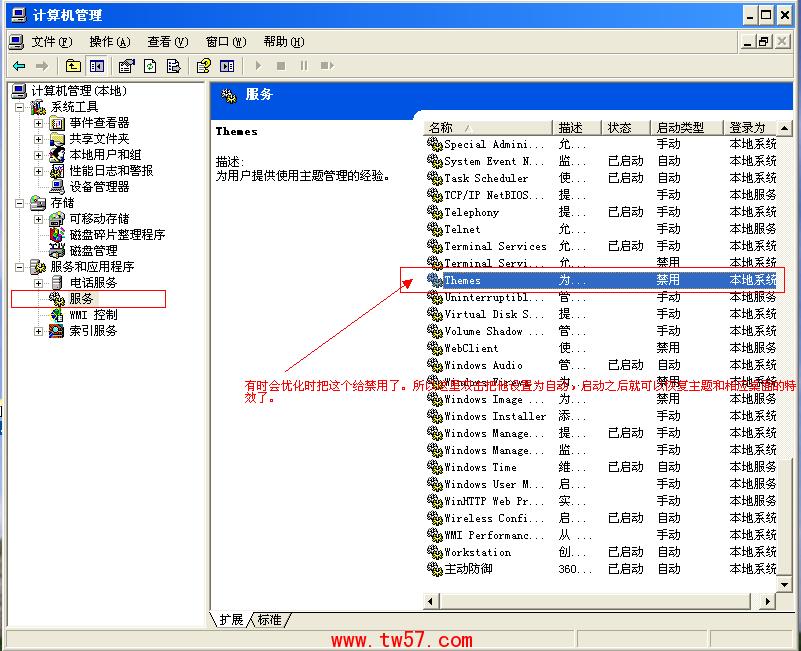The image size is (801, 651).
Task: Click the Up One Level folder icon
Action: (x=73, y=66)
